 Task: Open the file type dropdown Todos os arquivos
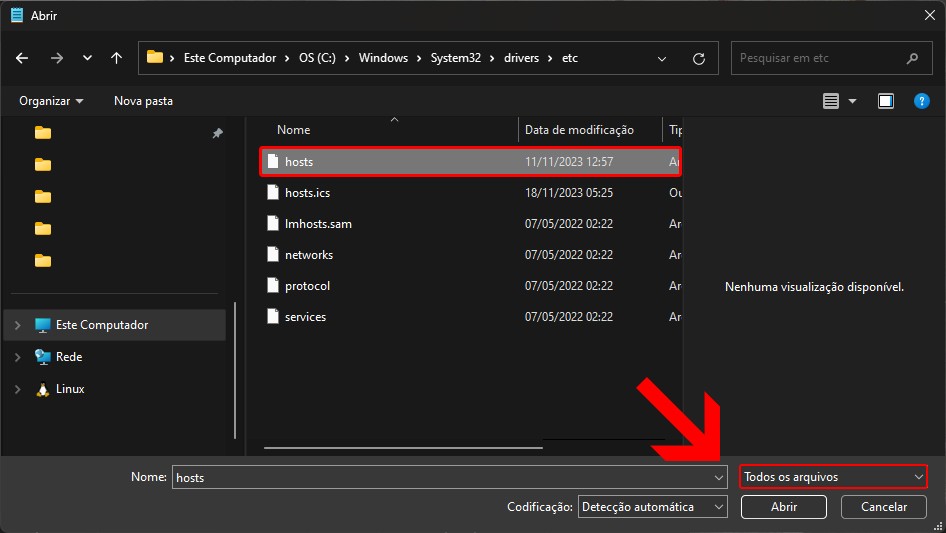pyautogui.click(x=833, y=477)
